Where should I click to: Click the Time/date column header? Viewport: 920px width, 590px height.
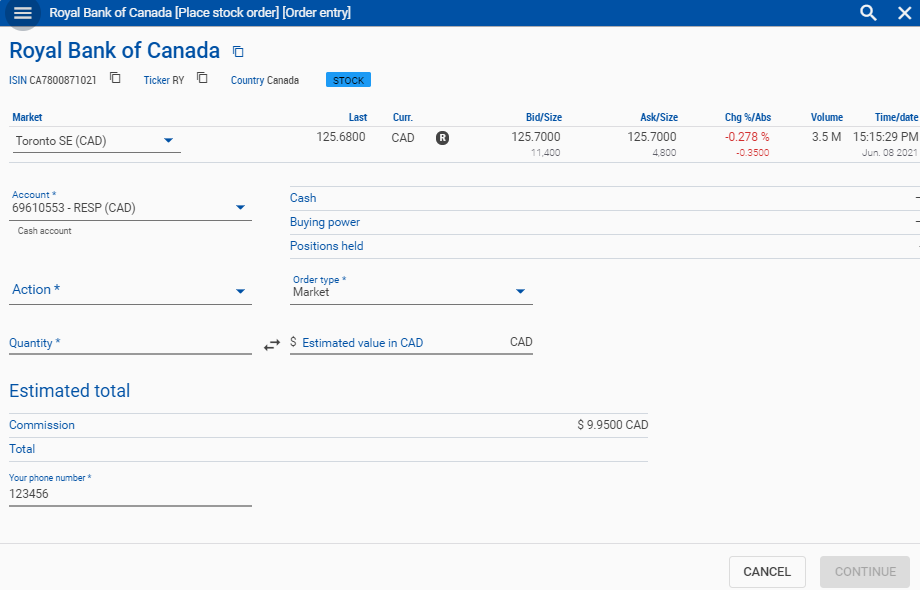coord(897,117)
